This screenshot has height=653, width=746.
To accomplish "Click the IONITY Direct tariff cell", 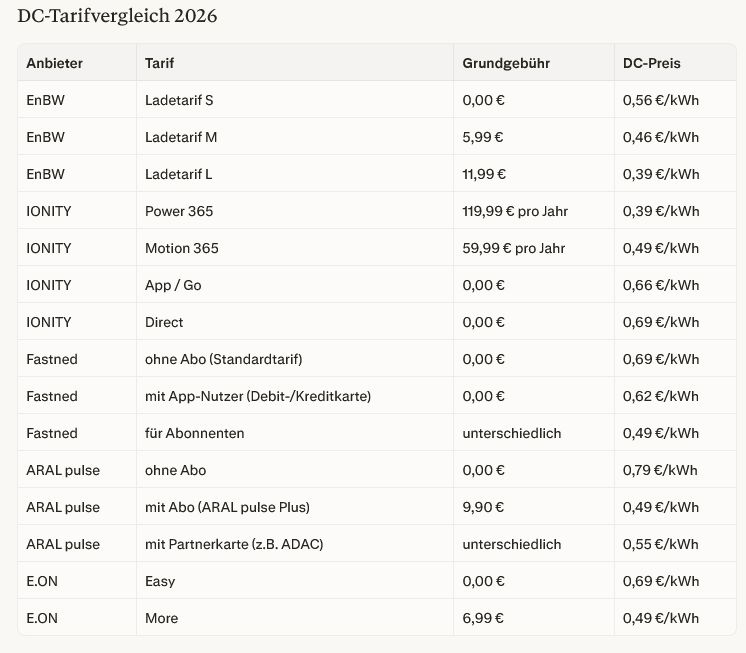I will coord(164,322).
